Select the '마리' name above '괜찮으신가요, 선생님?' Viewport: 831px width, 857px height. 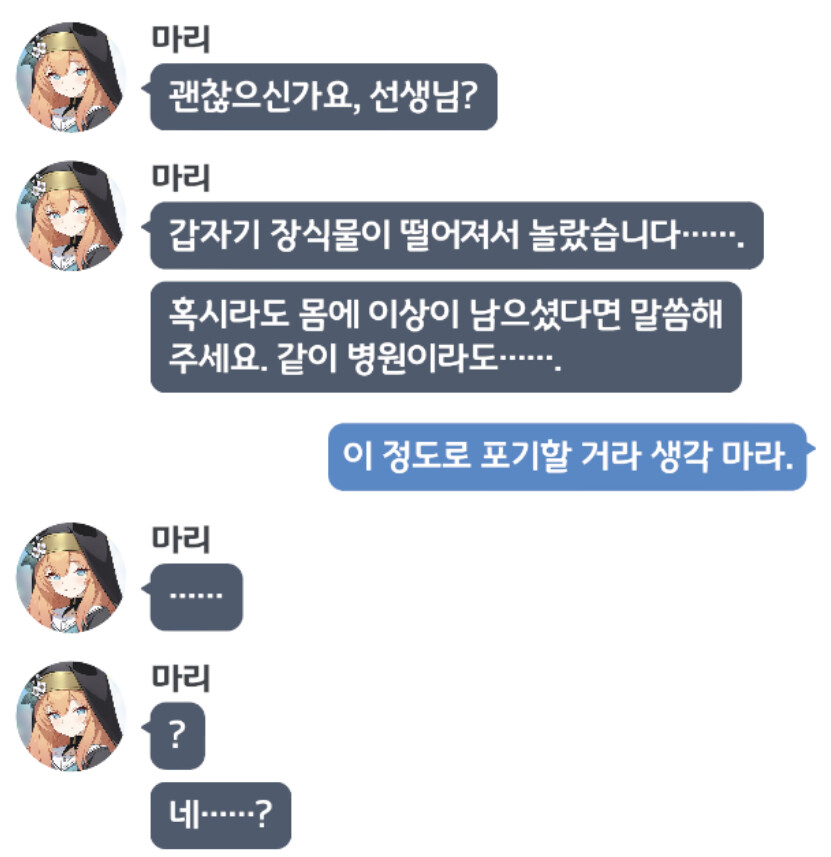click(180, 39)
